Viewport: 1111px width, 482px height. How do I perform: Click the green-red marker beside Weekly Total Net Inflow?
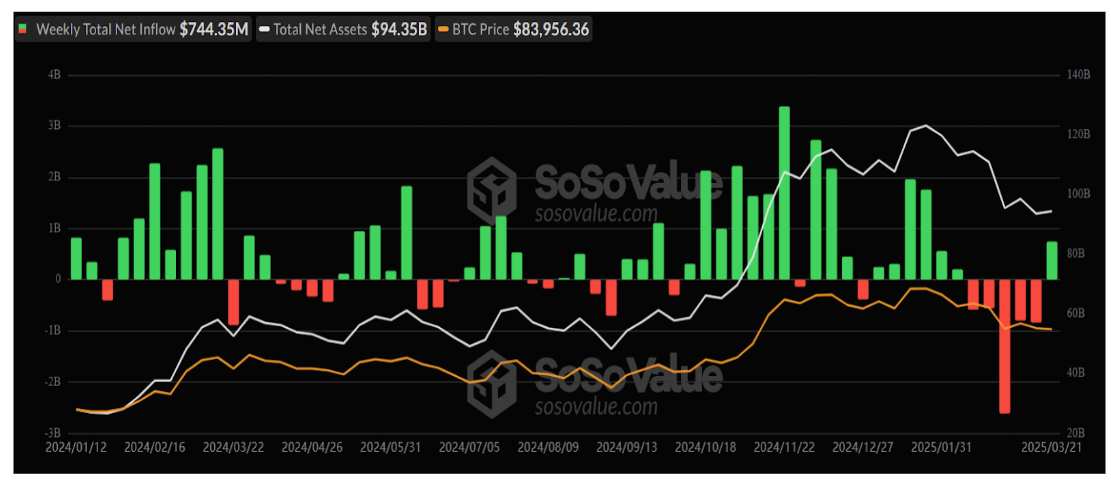click(x=23, y=30)
